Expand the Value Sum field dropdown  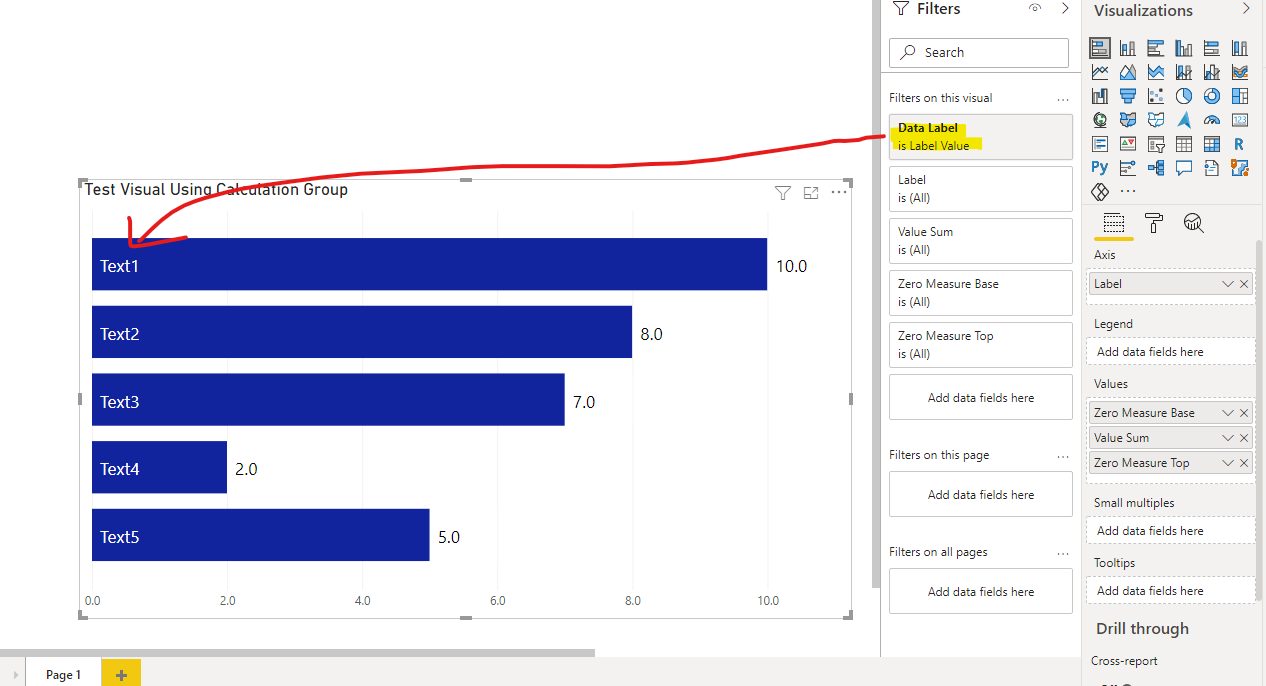tap(1227, 438)
